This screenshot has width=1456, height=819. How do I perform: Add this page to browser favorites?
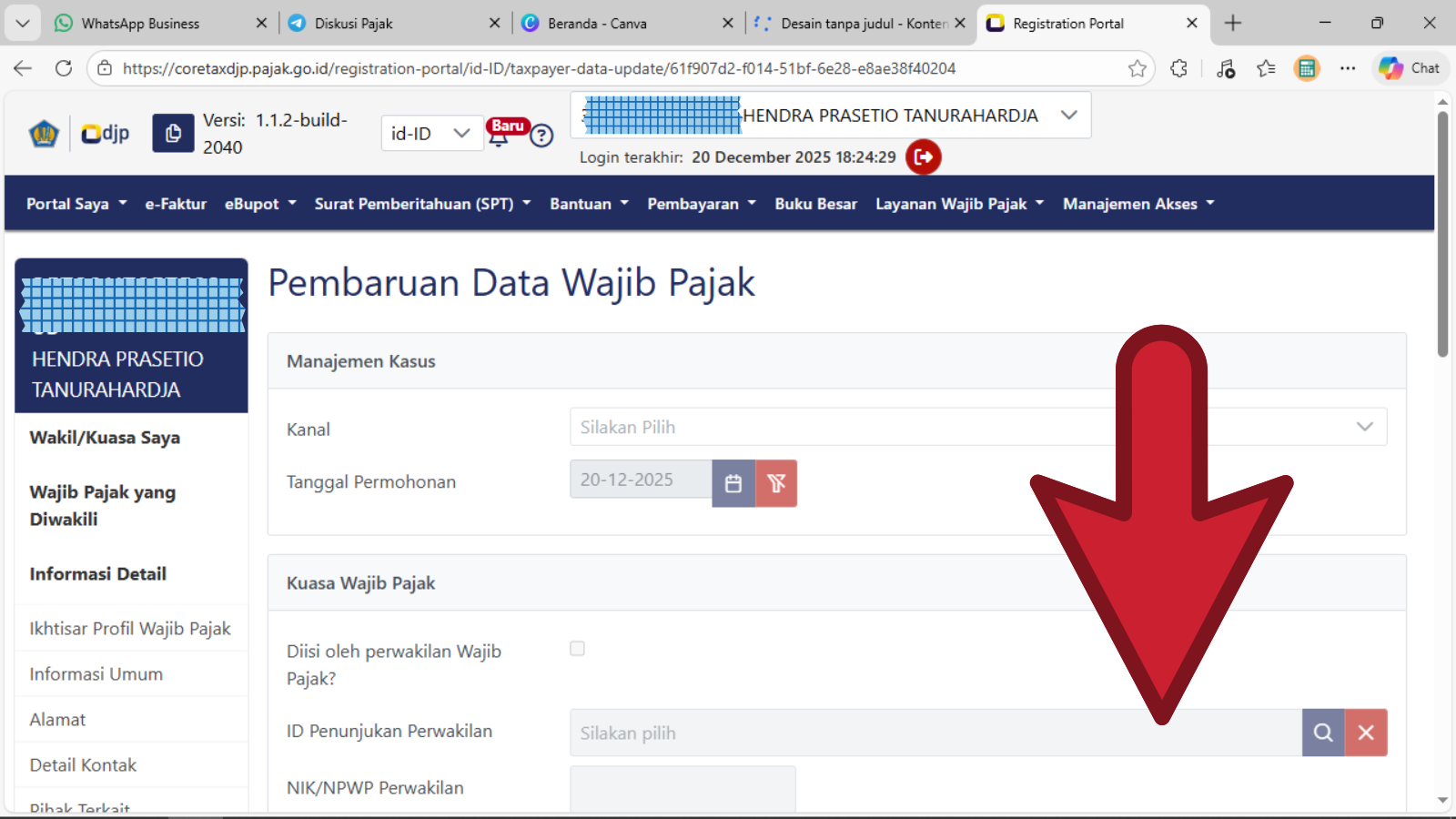pos(1137,68)
